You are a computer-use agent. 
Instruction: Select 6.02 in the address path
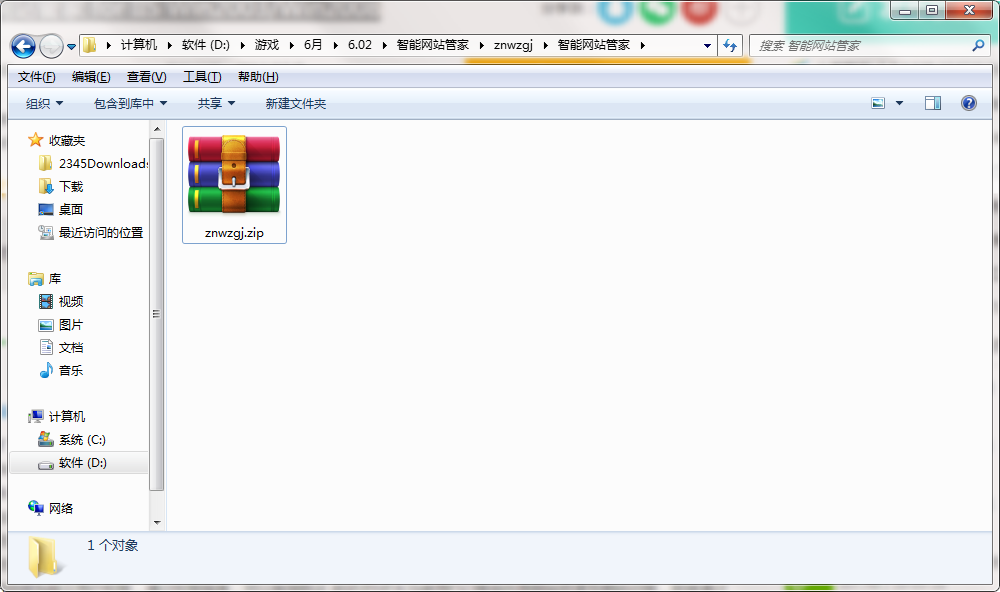(360, 45)
